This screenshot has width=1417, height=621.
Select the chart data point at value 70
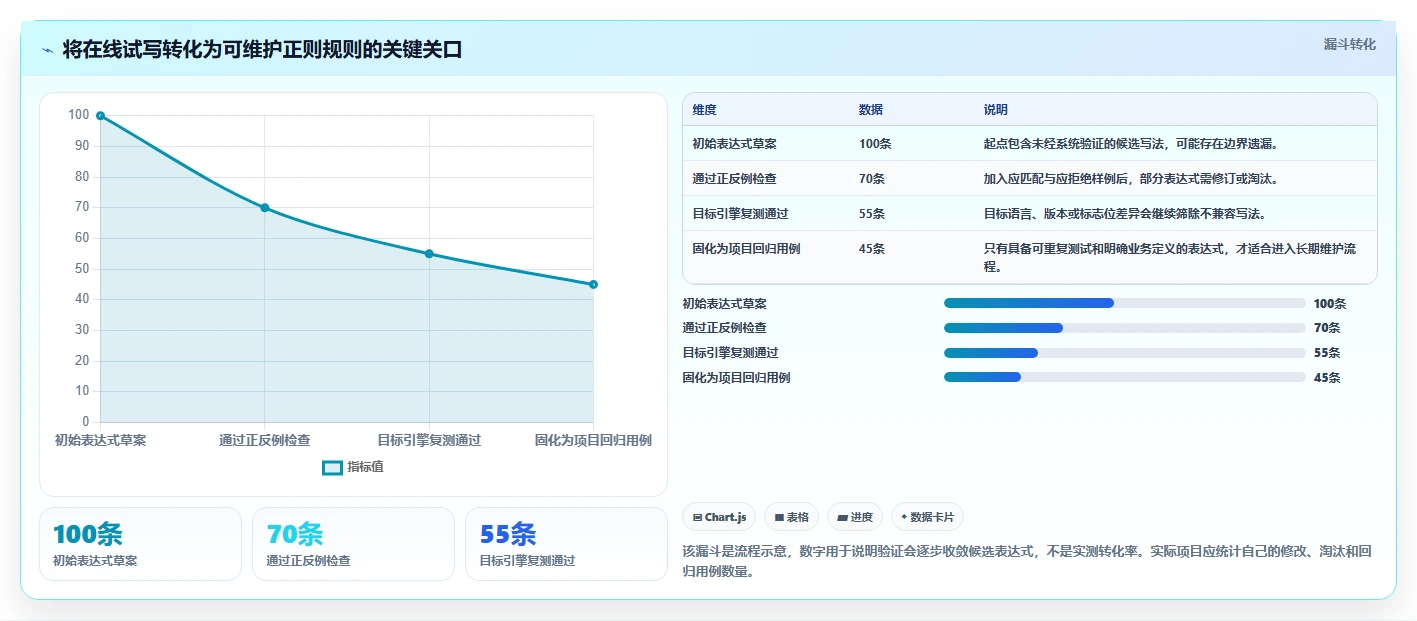[265, 208]
